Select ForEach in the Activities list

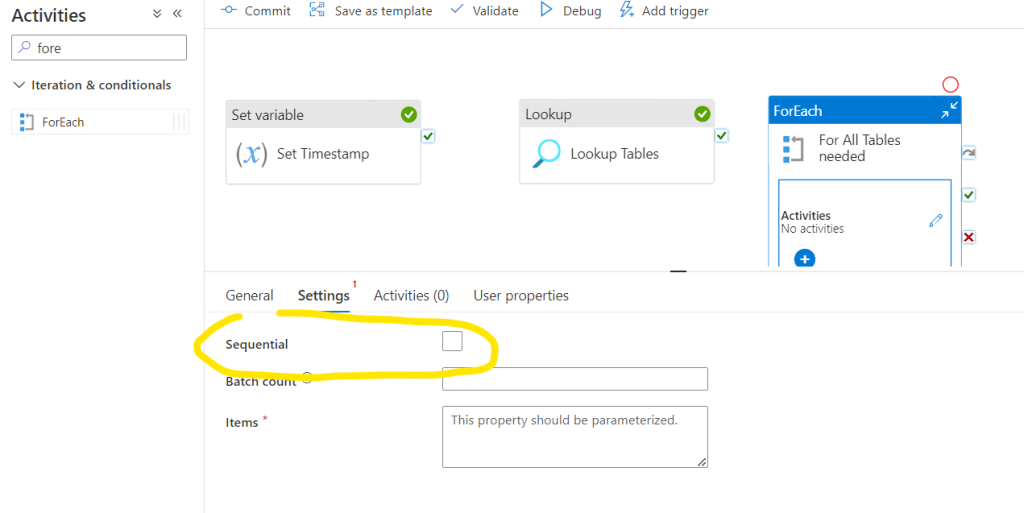click(x=63, y=122)
